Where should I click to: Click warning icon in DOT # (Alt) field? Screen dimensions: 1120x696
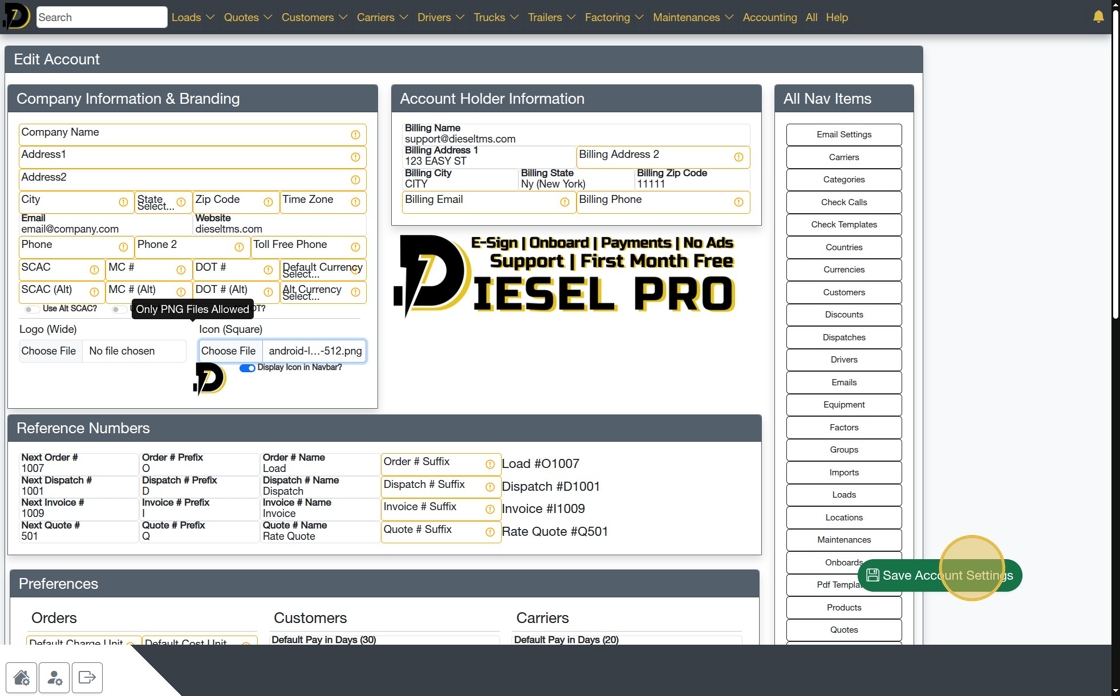click(x=268, y=292)
